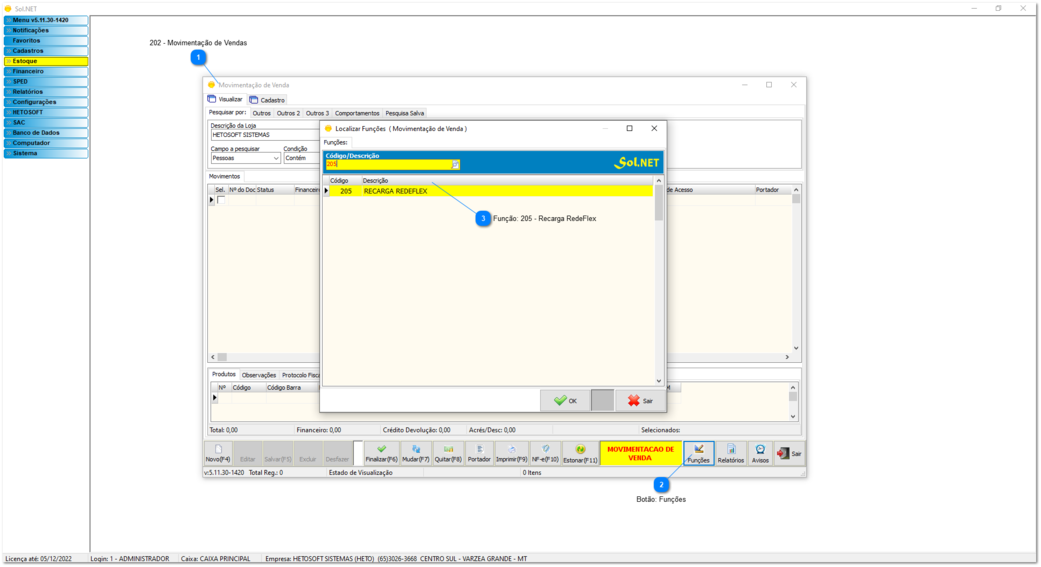The height and width of the screenshot is (567, 1041).
Task: Click the Portador column header
Action: click(x=772, y=190)
